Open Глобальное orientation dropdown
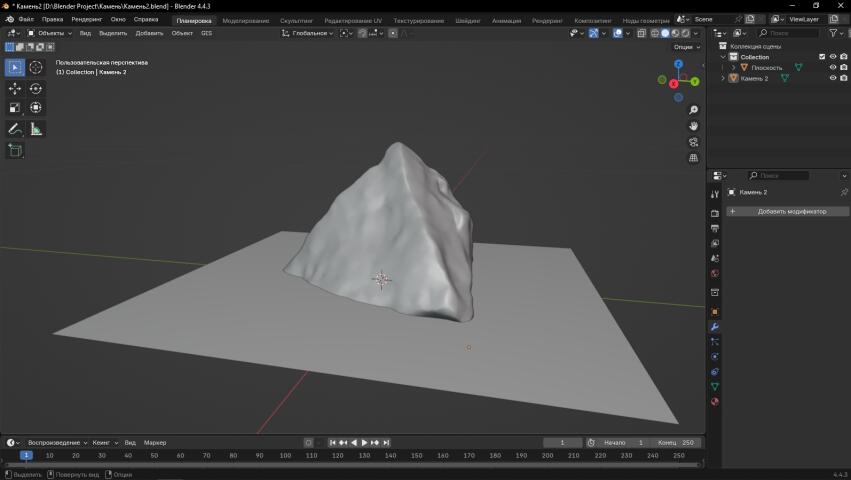 pos(307,33)
